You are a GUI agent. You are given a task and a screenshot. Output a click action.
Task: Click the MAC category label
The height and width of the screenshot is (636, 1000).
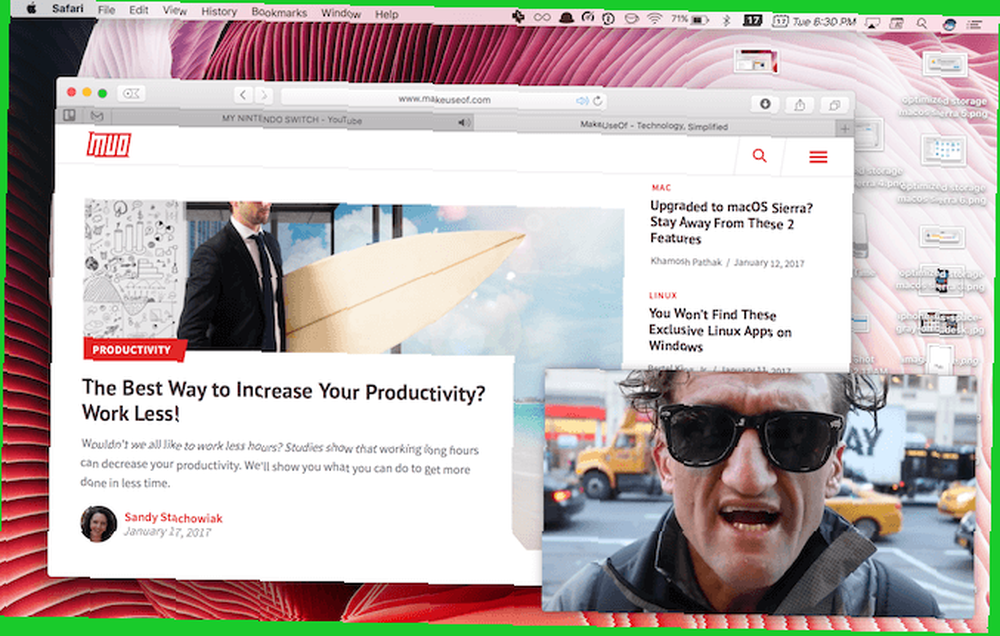click(661, 188)
